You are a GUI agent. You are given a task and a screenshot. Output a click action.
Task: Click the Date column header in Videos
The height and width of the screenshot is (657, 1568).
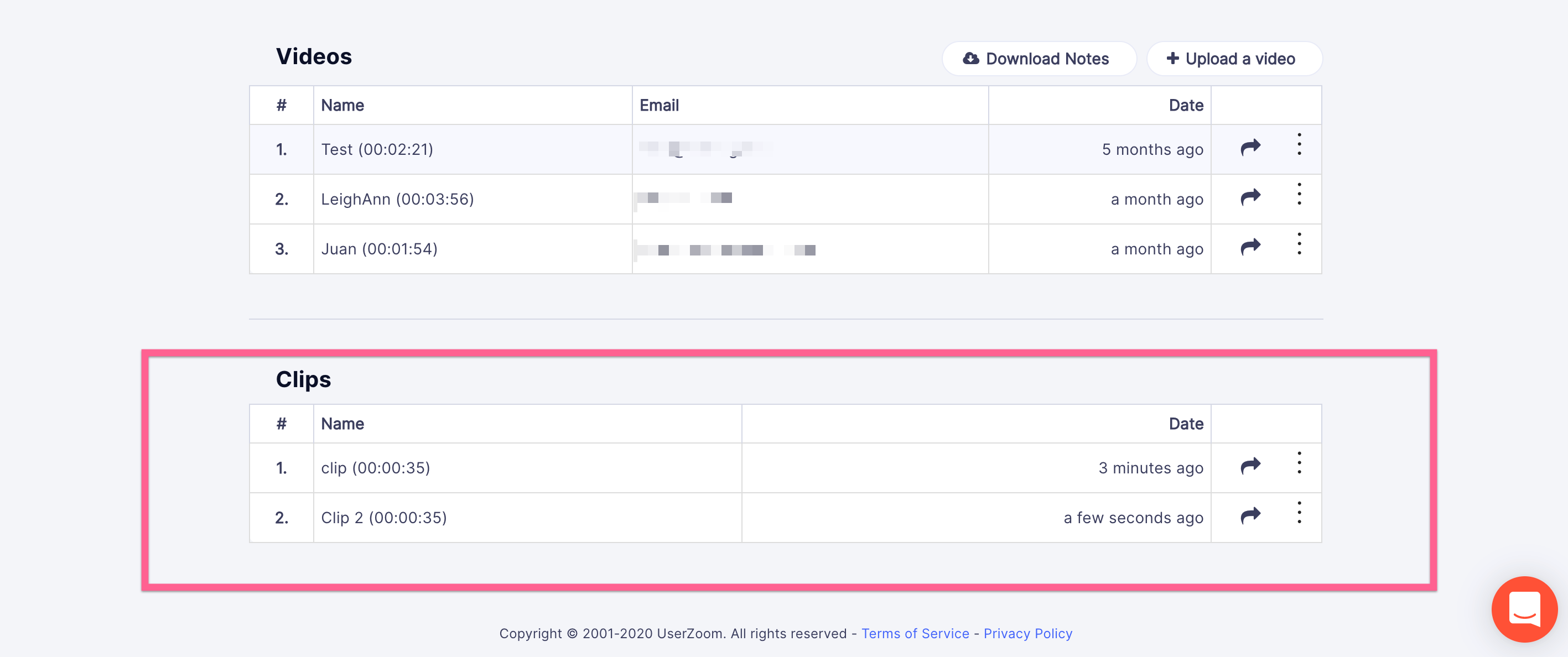pos(1186,105)
